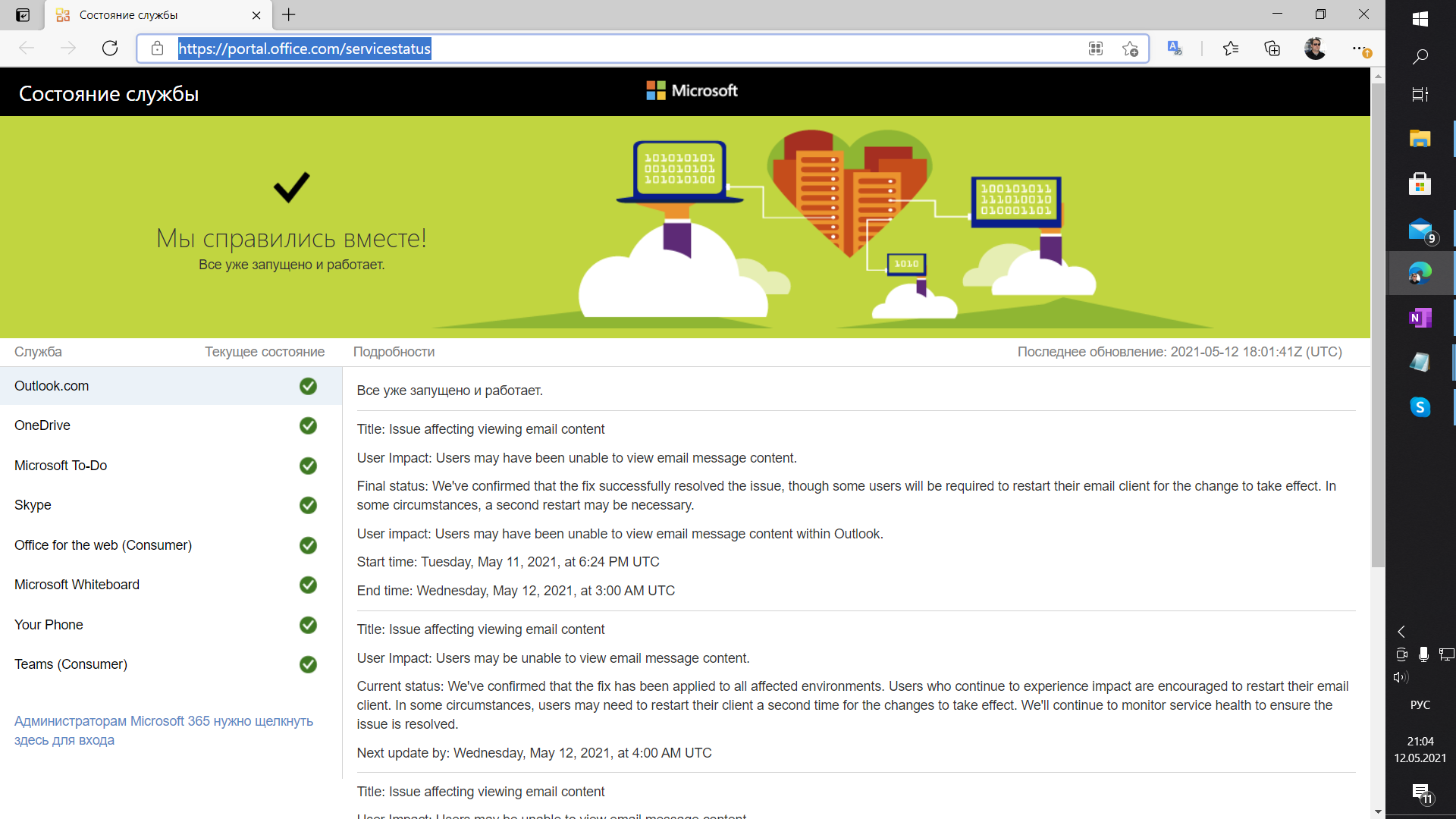Click the translate page icon
Viewport: 1456px width, 819px height.
coord(1175,49)
